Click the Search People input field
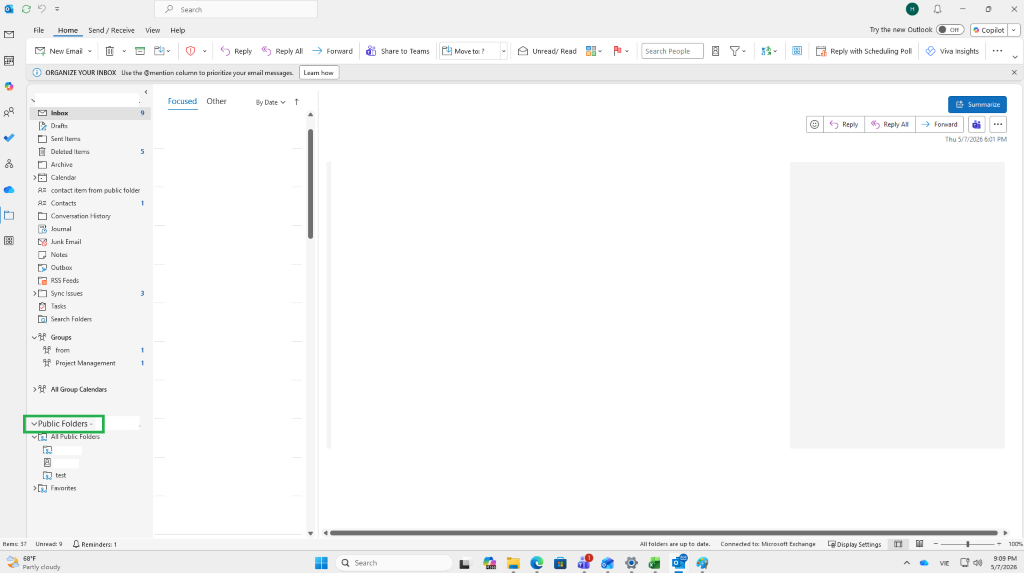 (672, 51)
